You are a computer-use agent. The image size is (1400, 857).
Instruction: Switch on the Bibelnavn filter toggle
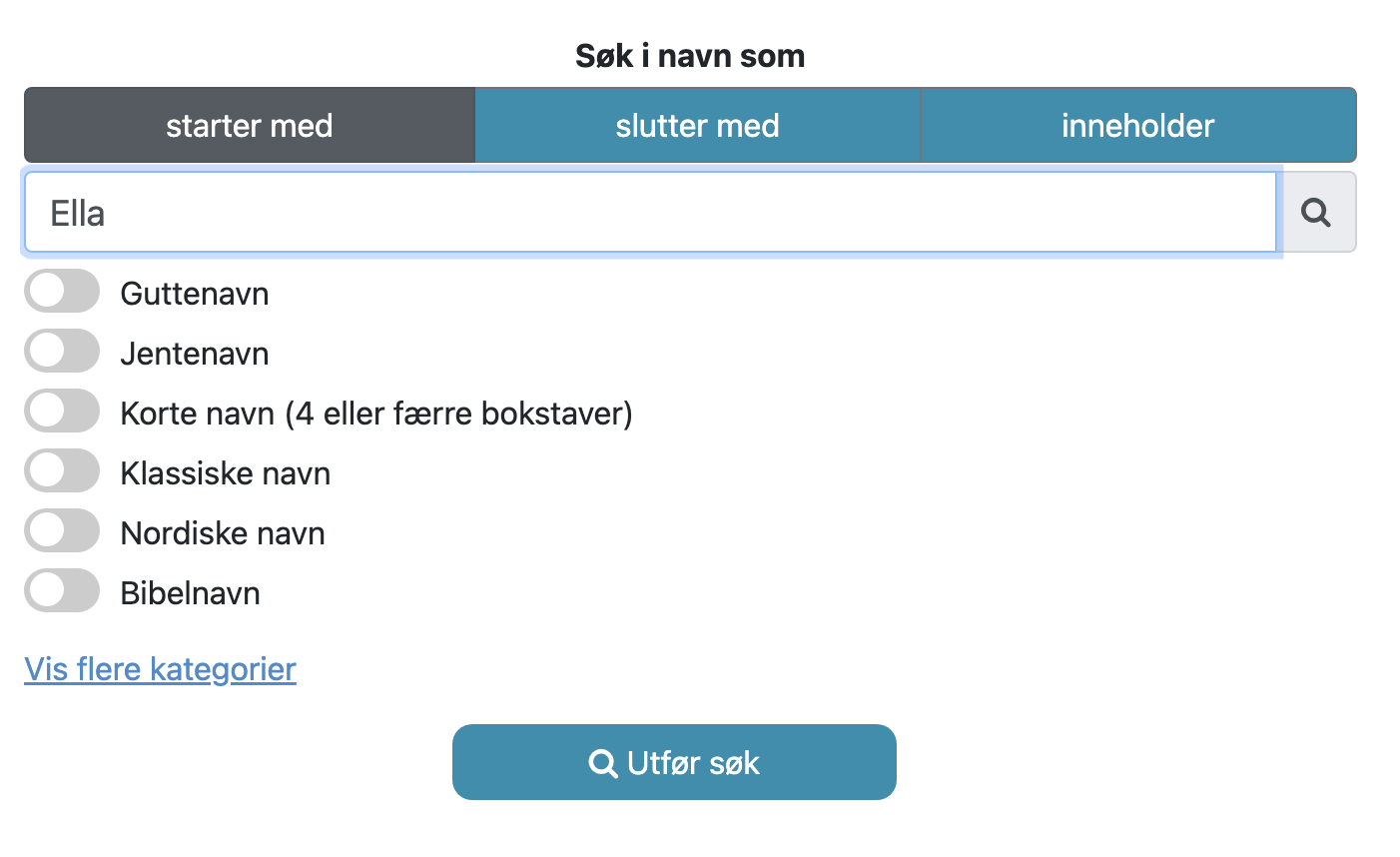[62, 591]
